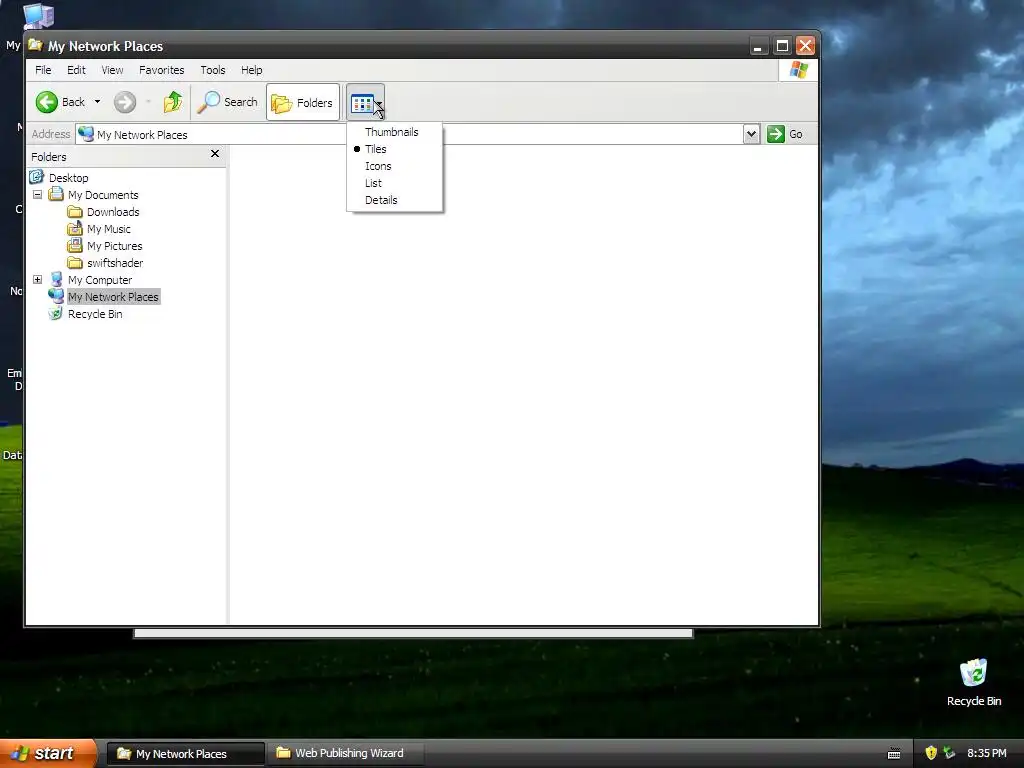Screen dimensions: 1024x768
Task: Click the Forward arrow icon
Action: tap(125, 102)
